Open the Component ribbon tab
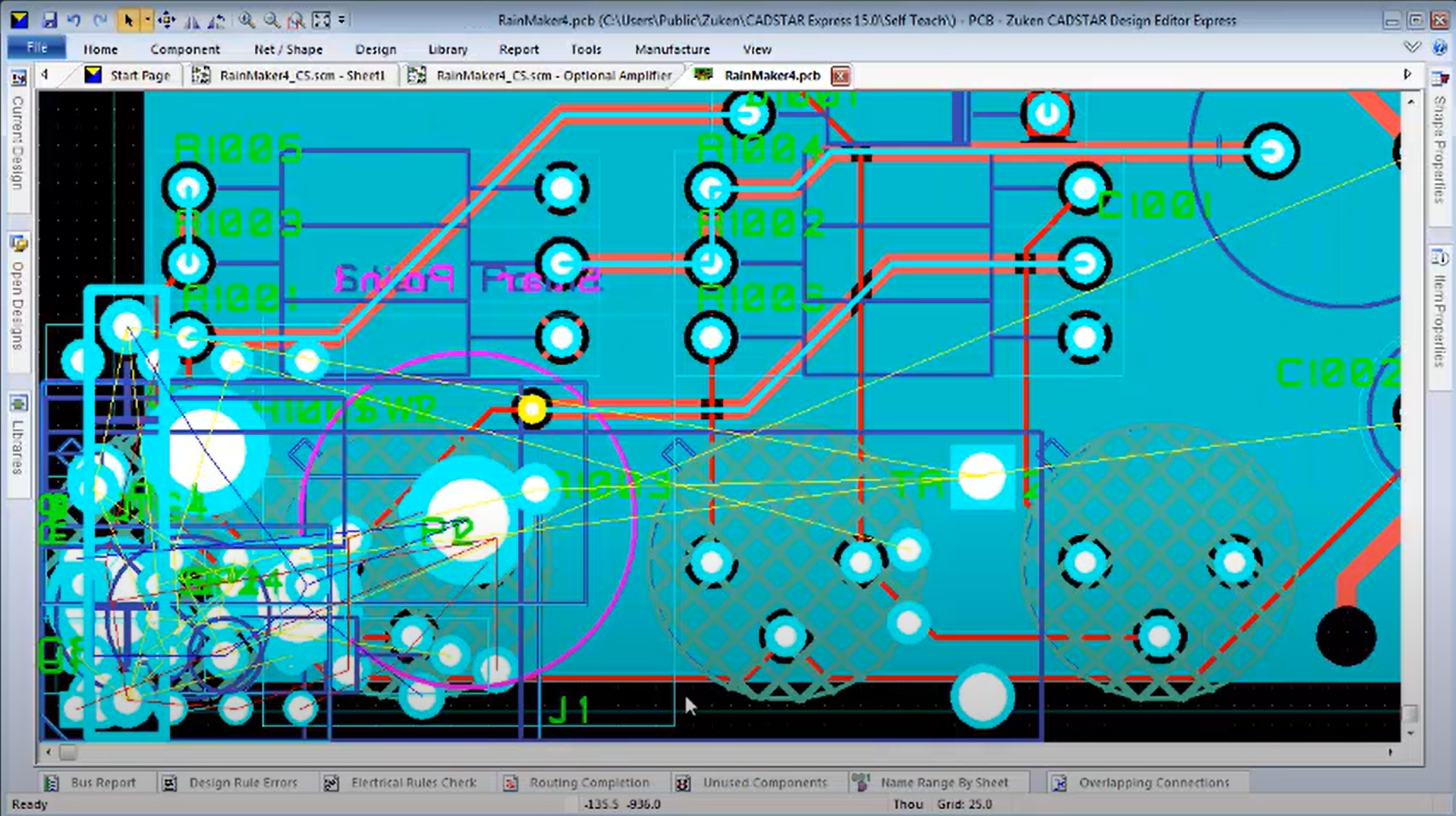The height and width of the screenshot is (816, 1456). click(184, 49)
